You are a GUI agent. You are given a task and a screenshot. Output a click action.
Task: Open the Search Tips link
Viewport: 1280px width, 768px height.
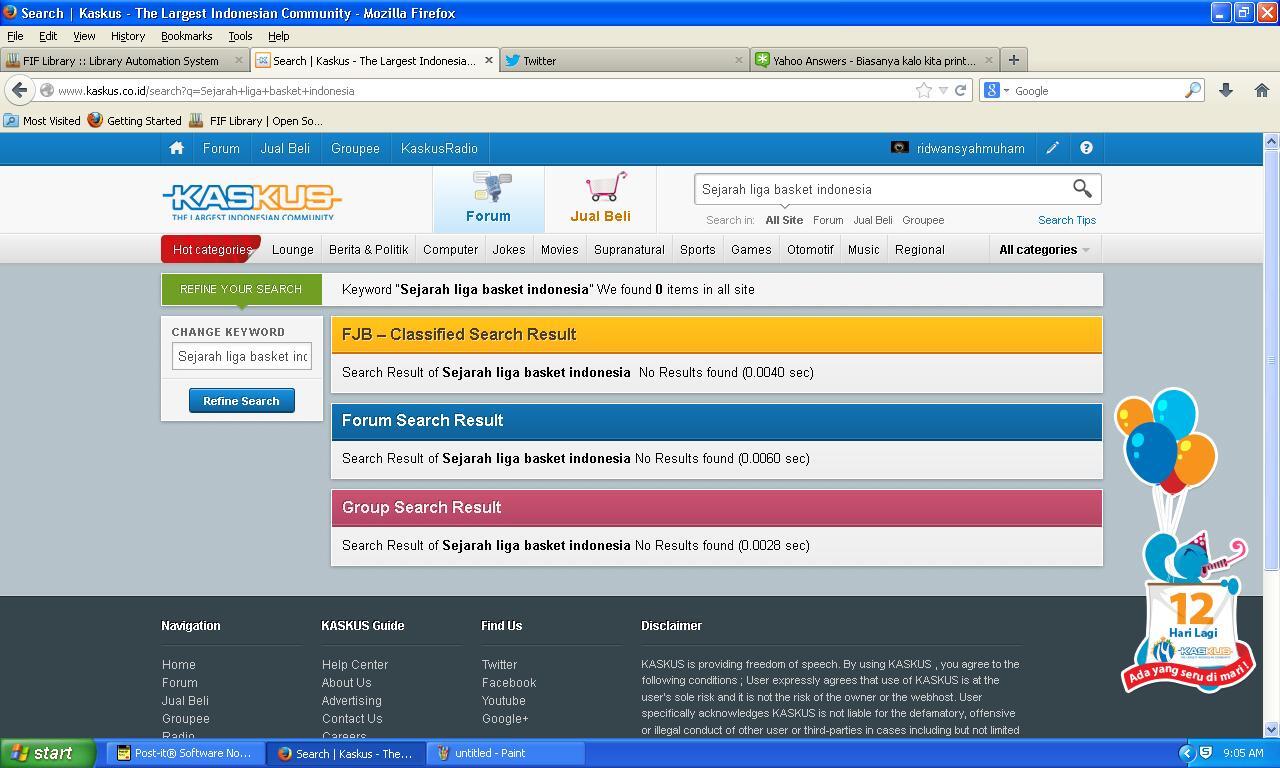point(1067,220)
